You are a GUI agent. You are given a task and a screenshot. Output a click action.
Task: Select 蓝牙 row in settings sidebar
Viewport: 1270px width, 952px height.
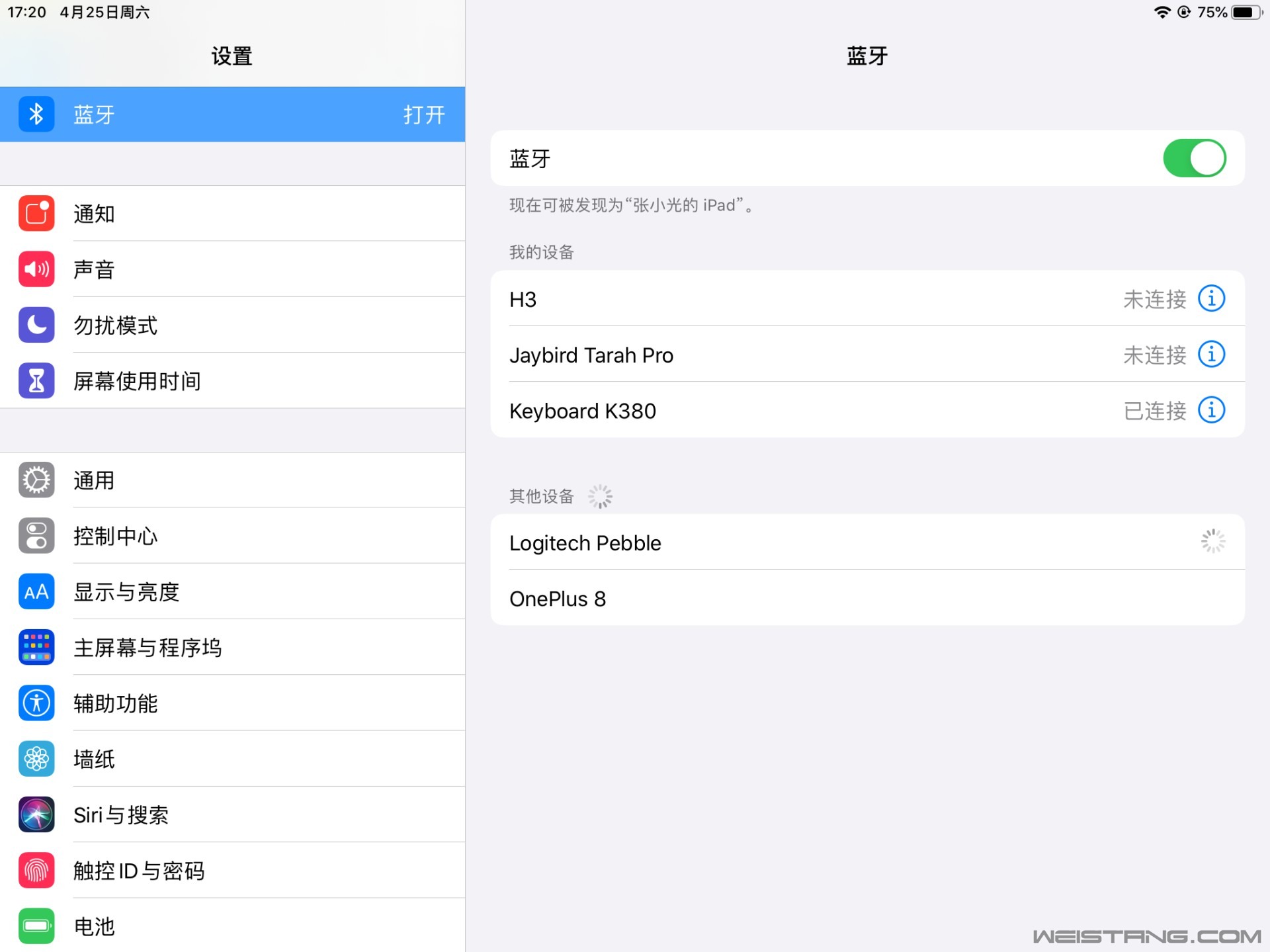coord(232,114)
